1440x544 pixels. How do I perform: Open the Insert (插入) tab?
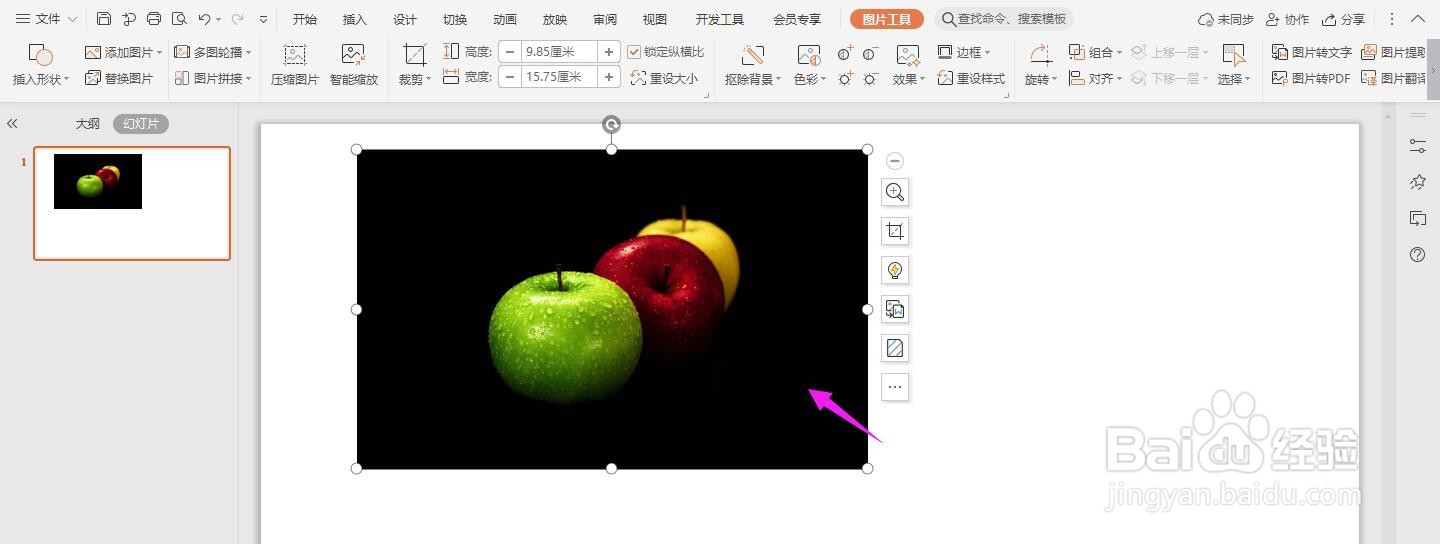355,19
